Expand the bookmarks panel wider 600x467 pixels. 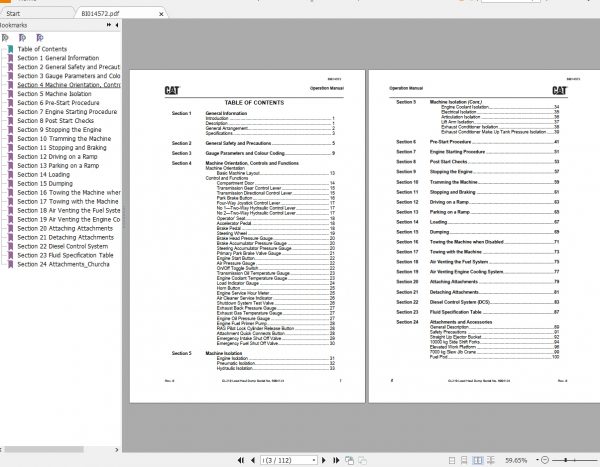[x=109, y=25]
